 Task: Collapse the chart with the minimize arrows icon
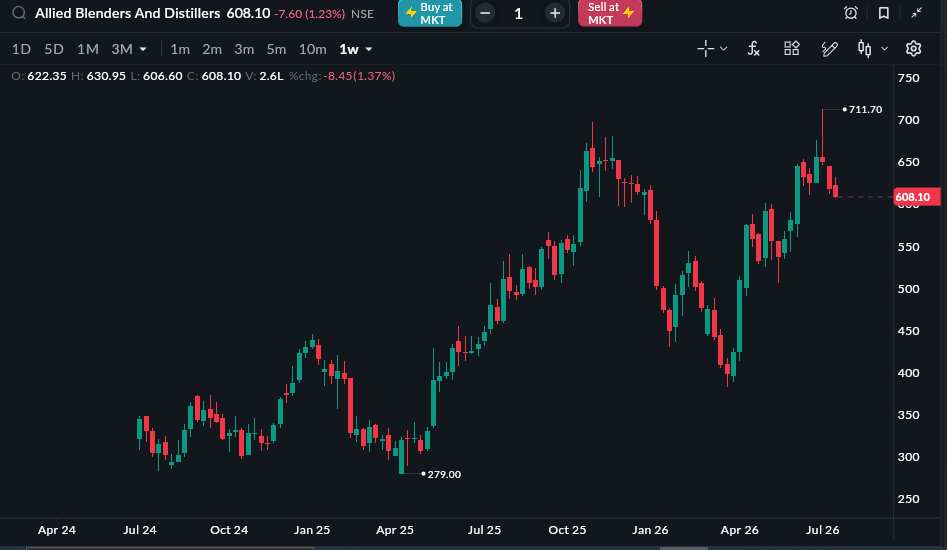pos(917,13)
